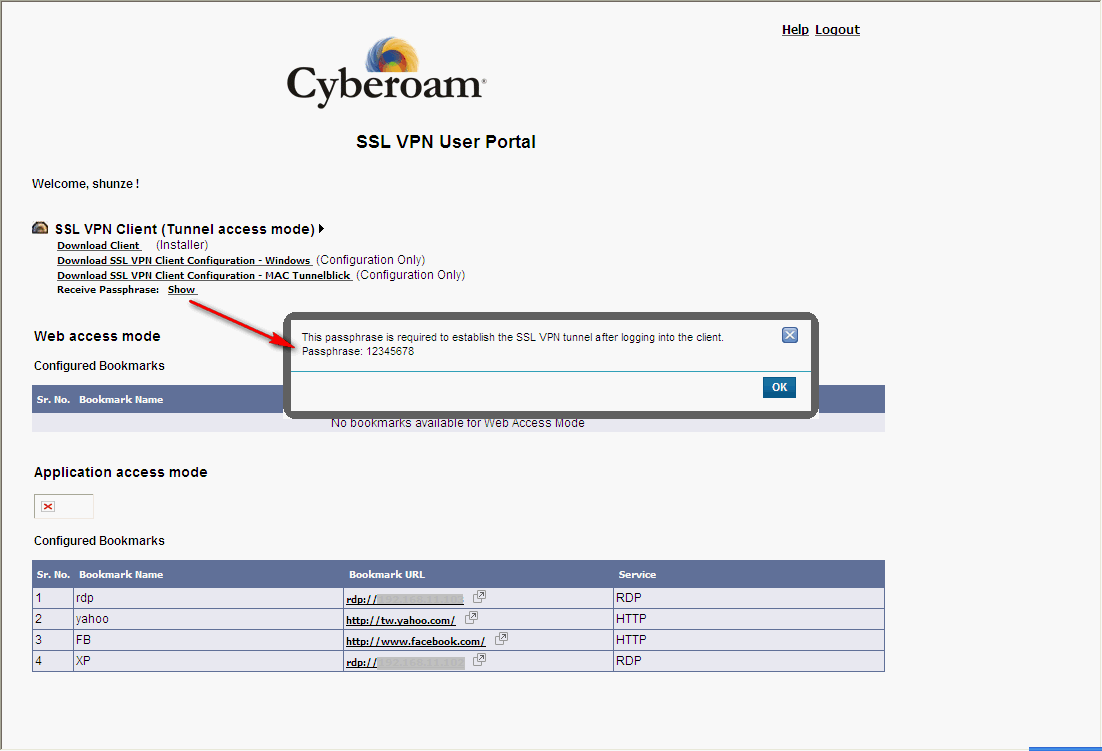The height and width of the screenshot is (751, 1102).
Task: Log out via the Logout link
Action: point(837,30)
